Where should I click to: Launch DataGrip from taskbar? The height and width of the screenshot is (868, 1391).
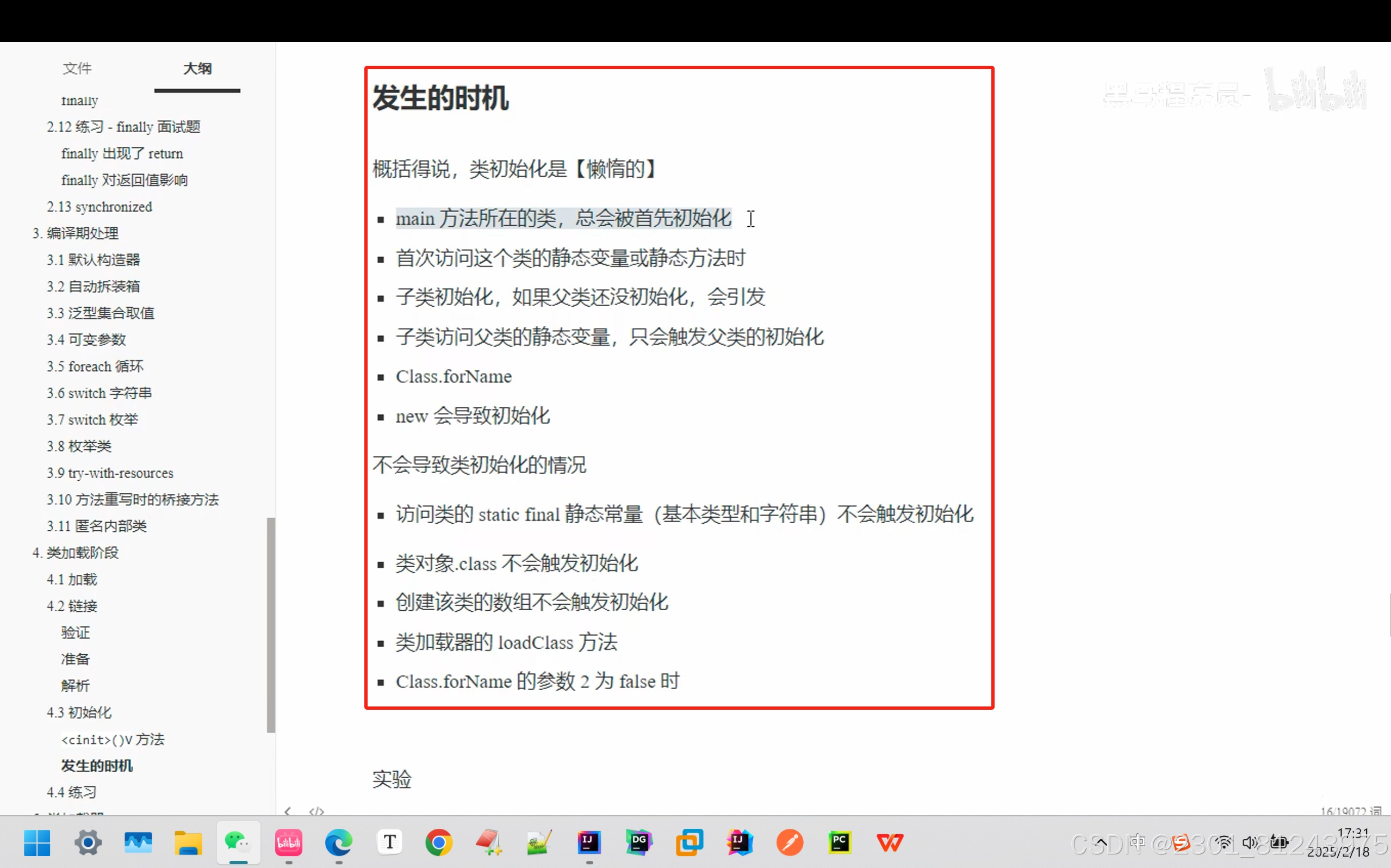pyautogui.click(x=639, y=842)
